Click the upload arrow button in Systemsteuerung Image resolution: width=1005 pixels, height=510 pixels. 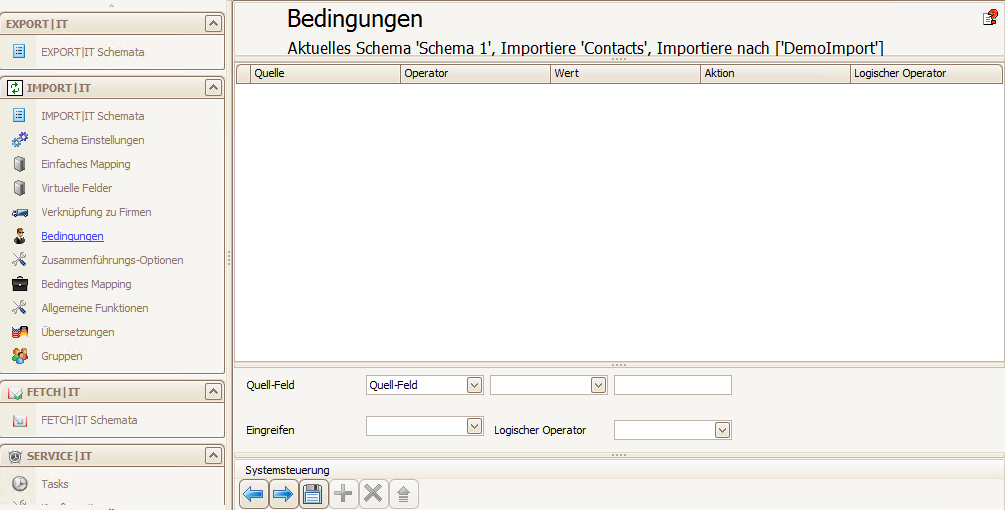(403, 494)
